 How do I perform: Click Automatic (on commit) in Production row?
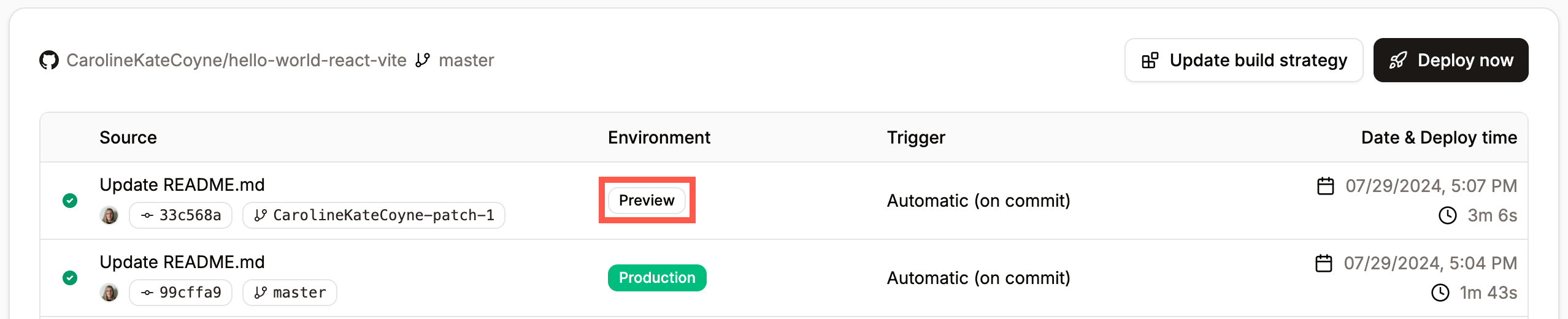click(x=978, y=278)
